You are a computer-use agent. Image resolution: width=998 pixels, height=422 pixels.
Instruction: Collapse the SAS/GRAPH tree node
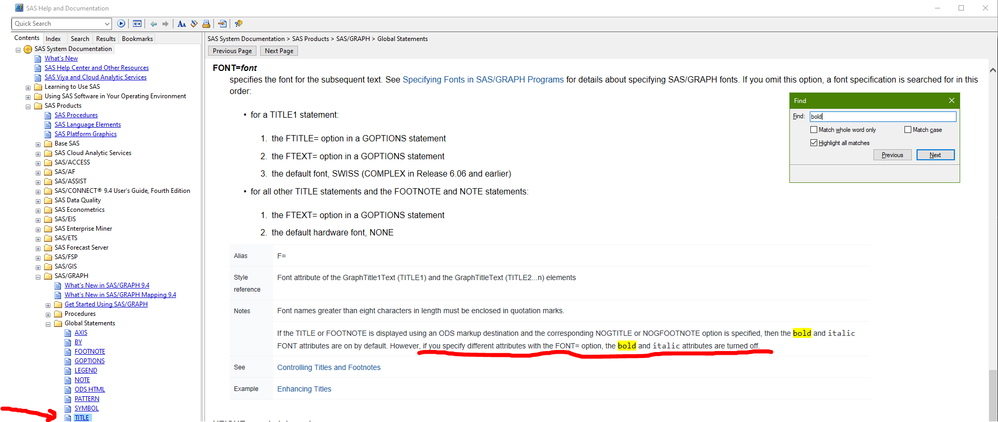38,276
